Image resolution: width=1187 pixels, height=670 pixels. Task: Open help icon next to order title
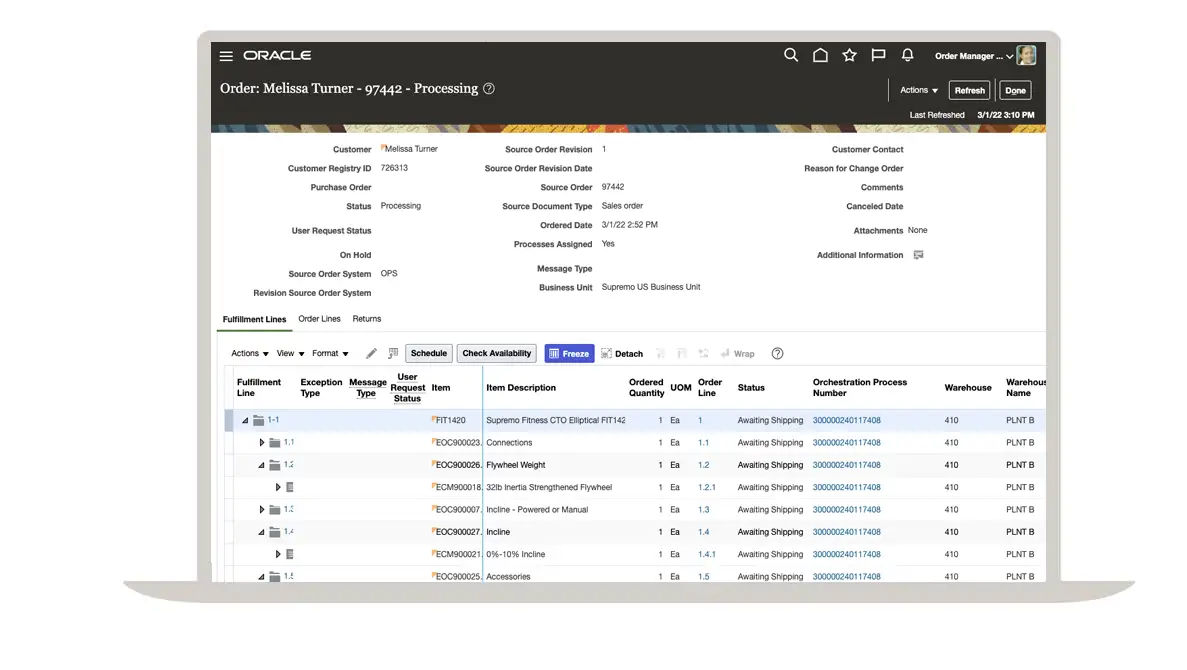click(489, 89)
